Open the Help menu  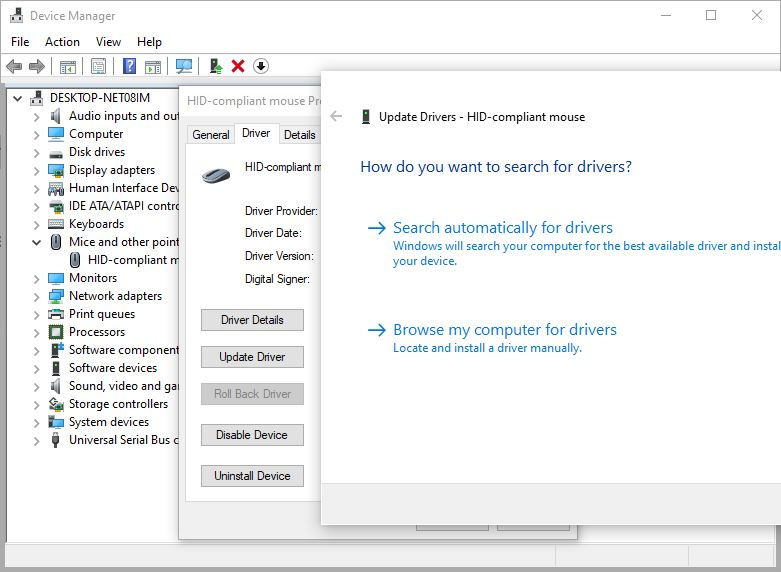tap(149, 42)
